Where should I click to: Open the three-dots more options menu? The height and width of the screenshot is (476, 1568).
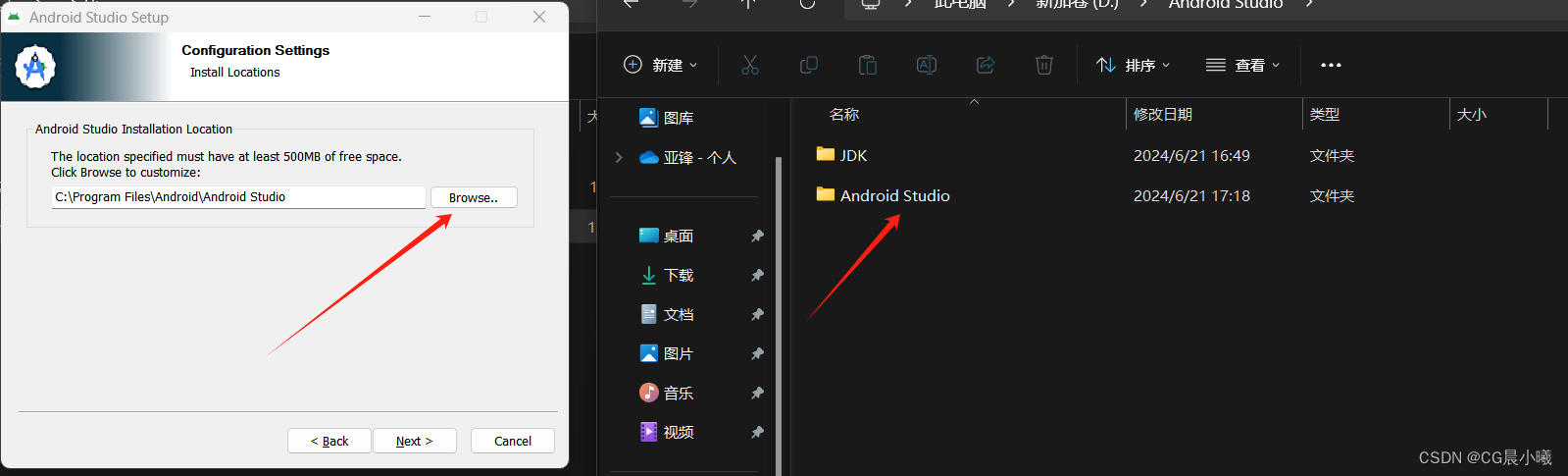[x=1331, y=65]
